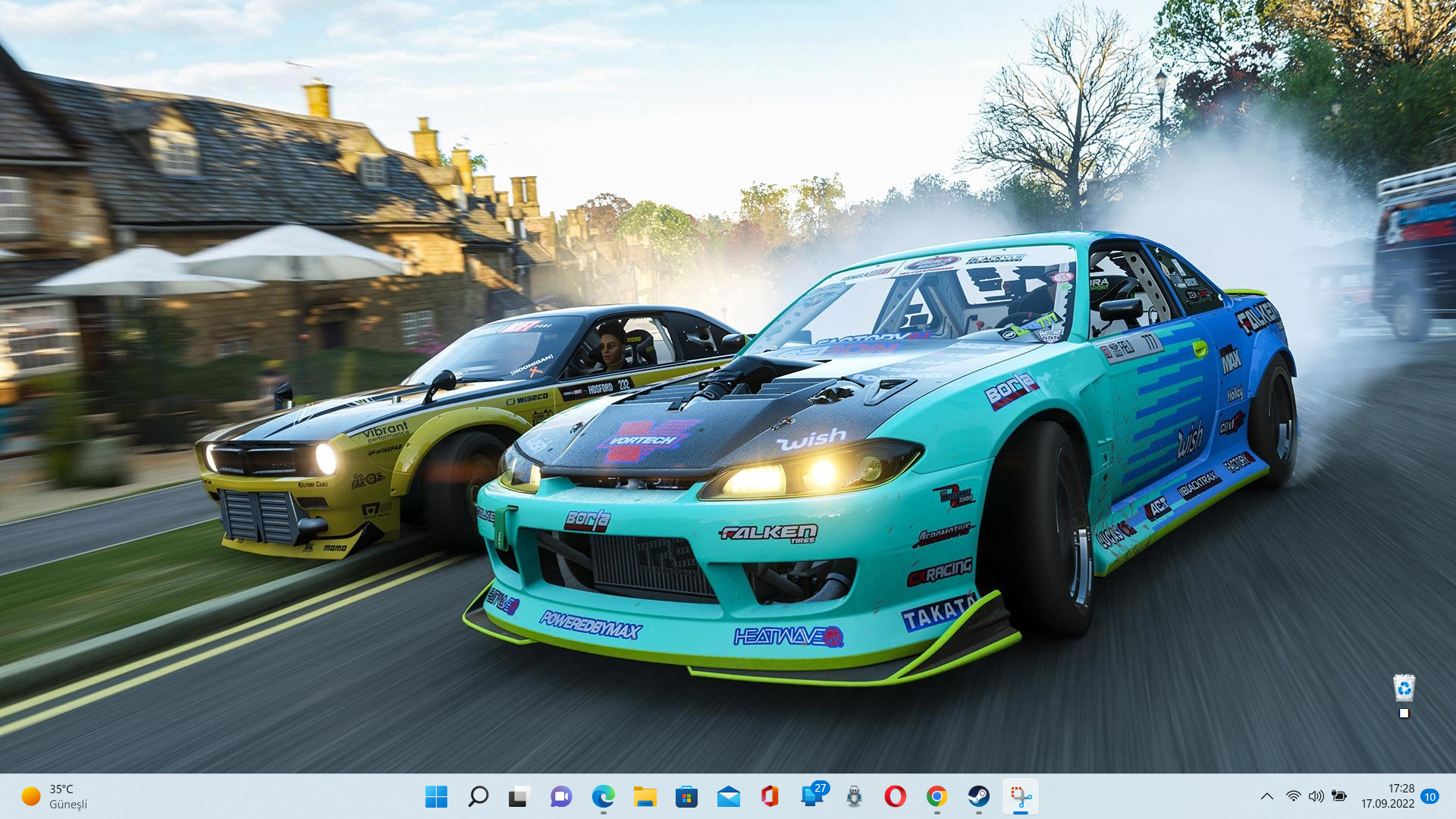The image size is (1456, 819).
Task: Open the gray robot app icon
Action: pos(854,796)
